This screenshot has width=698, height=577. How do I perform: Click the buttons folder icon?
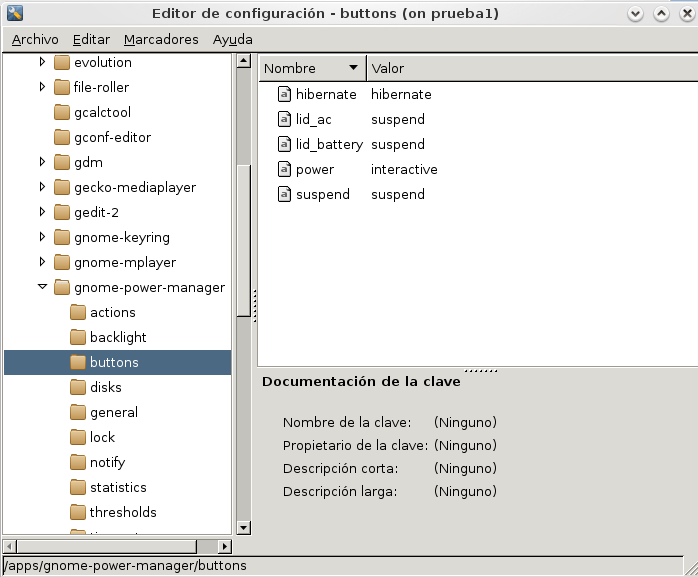[78, 362]
